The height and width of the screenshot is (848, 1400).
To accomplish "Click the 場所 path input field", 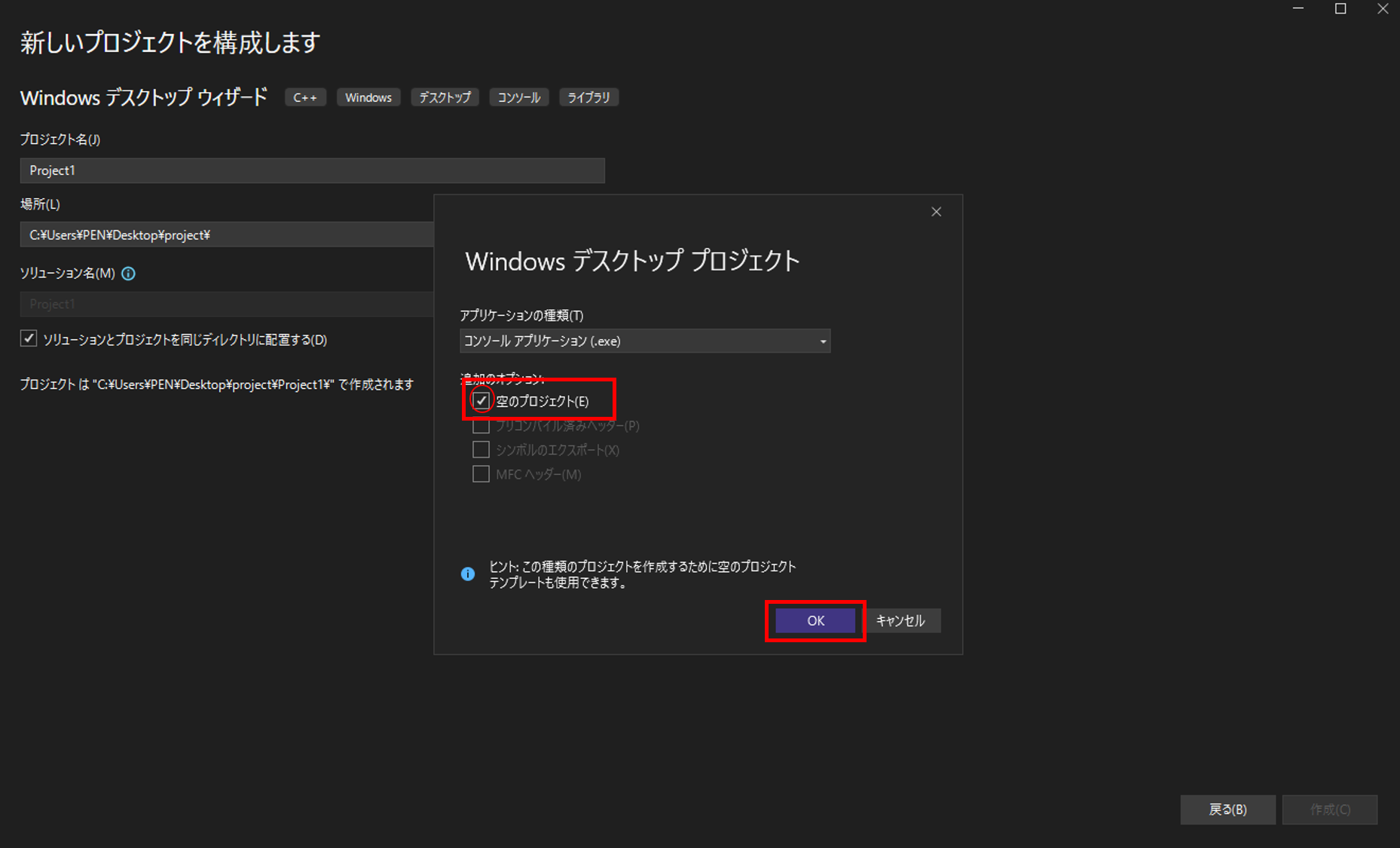I will click(x=227, y=234).
